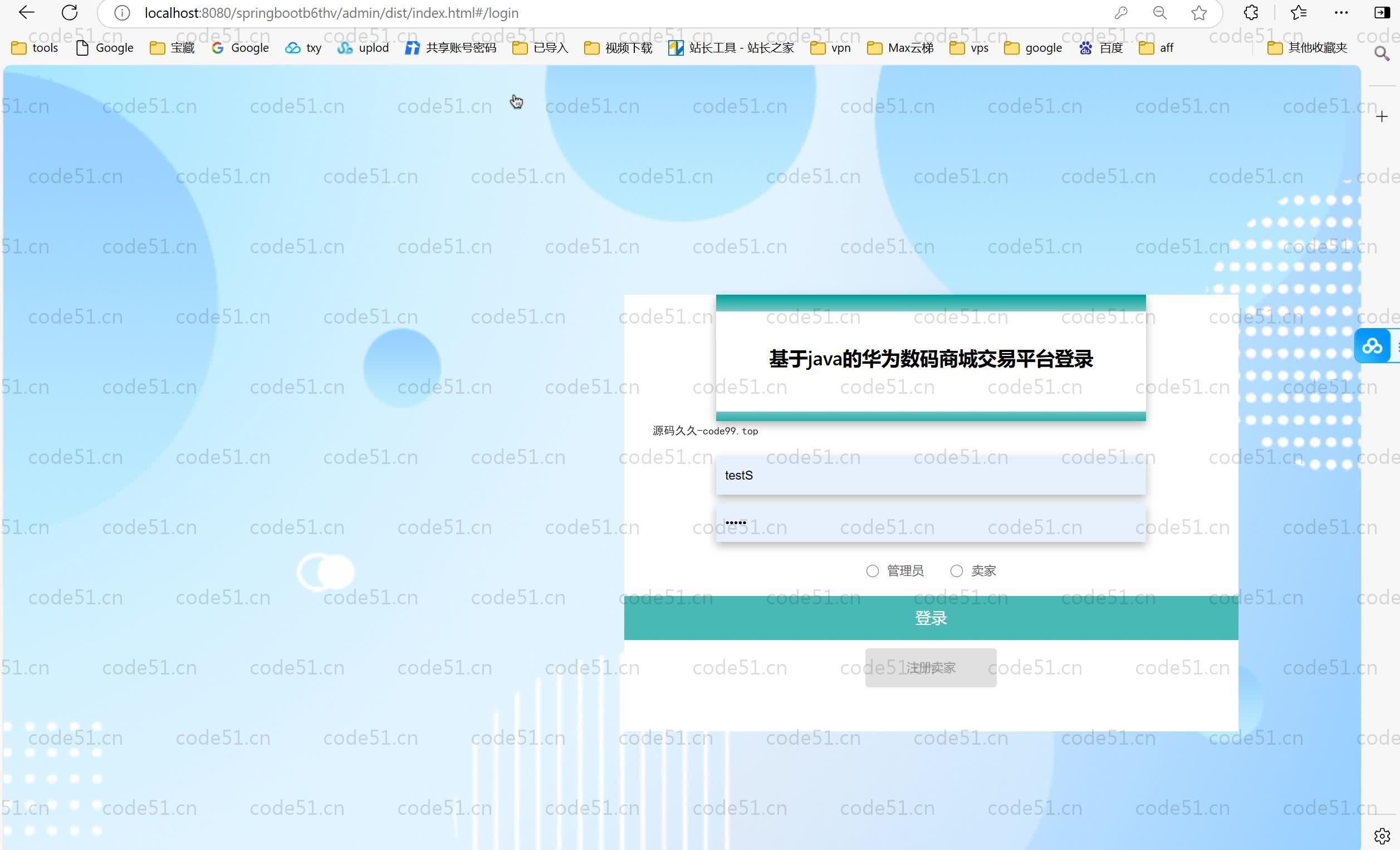1400x850 pixels.
Task: Open the txy bookmark
Action: 304,48
